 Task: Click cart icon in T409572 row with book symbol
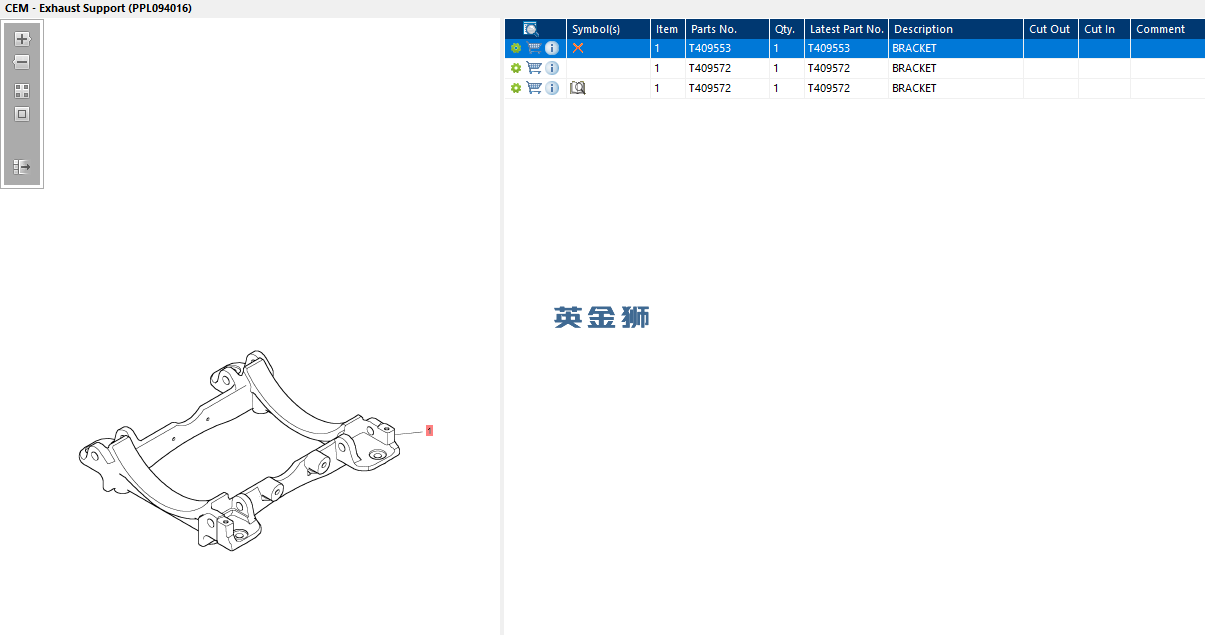[534, 88]
